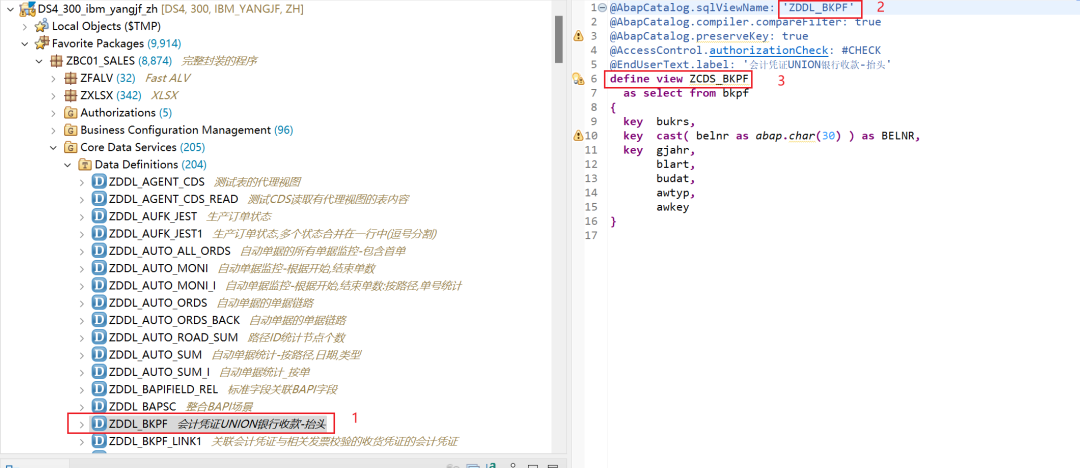Select ZDDL_BKPF_LINK1 in the tree
This screenshot has height=468, width=1080.
[x=155, y=441]
